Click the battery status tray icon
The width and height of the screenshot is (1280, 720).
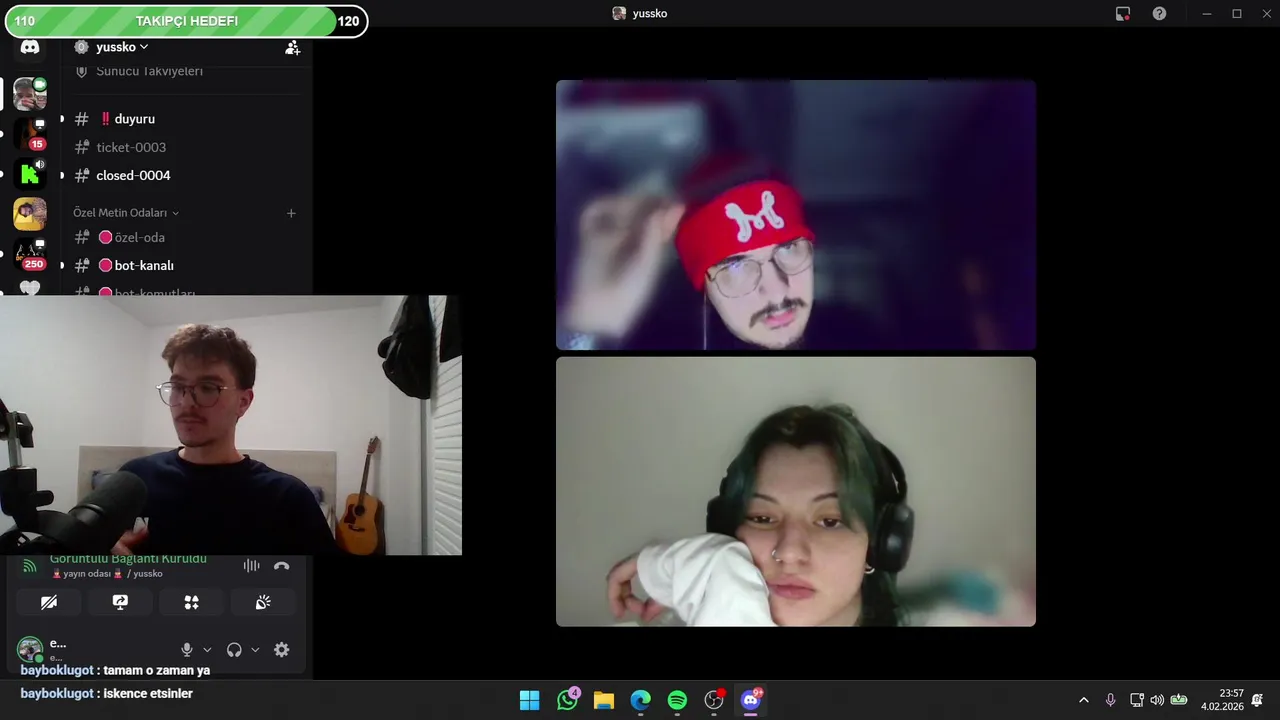[x=1179, y=700]
